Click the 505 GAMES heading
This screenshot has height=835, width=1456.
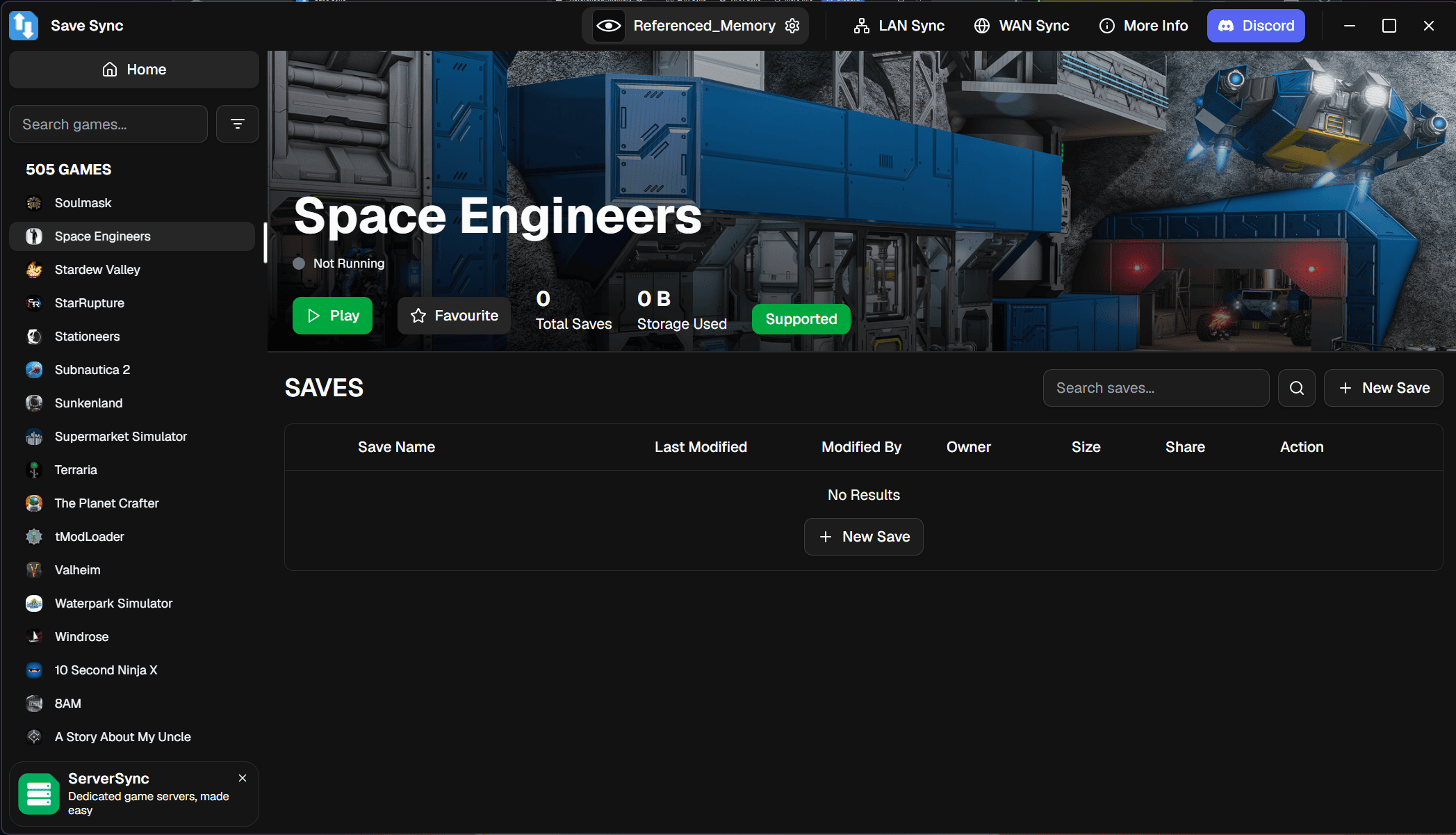tap(68, 170)
